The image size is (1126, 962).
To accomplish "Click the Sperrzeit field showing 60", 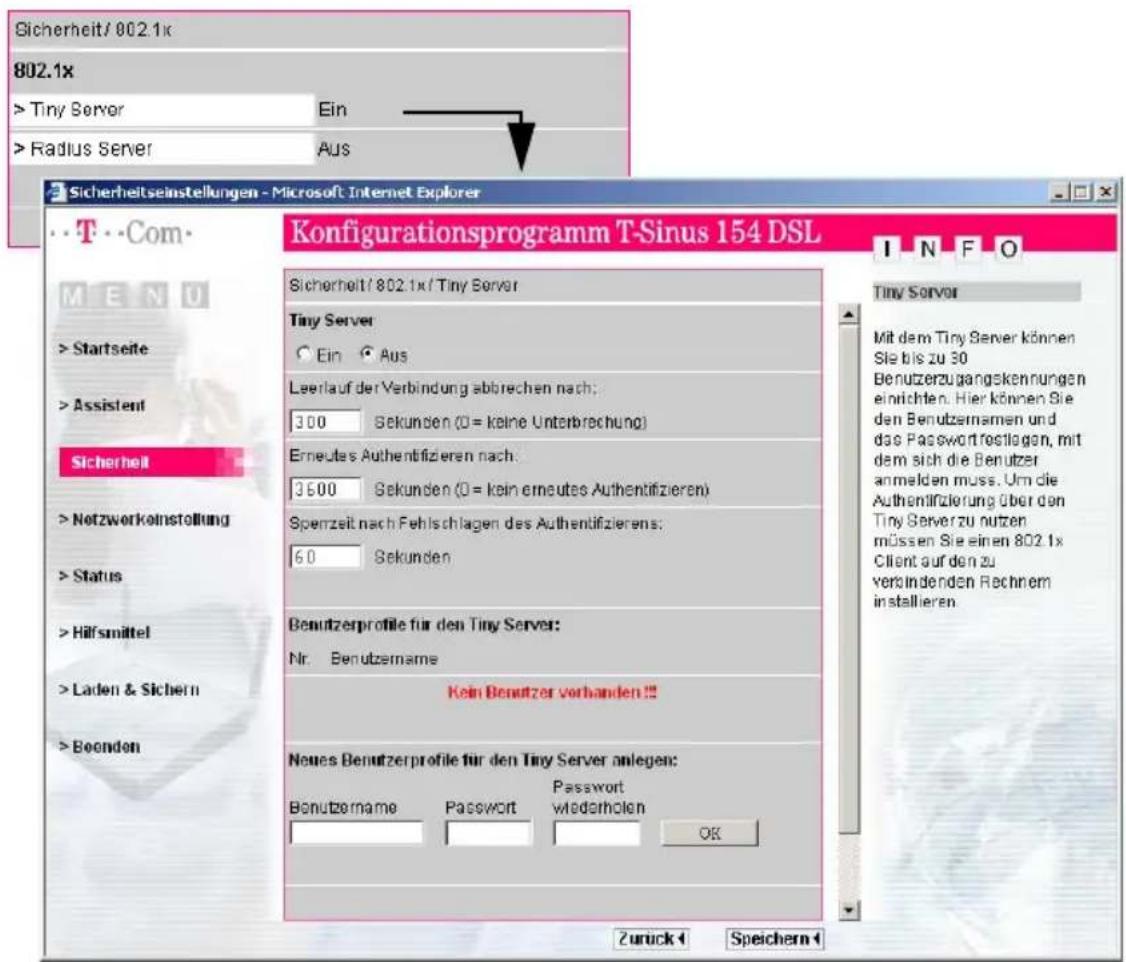I will click(325, 556).
